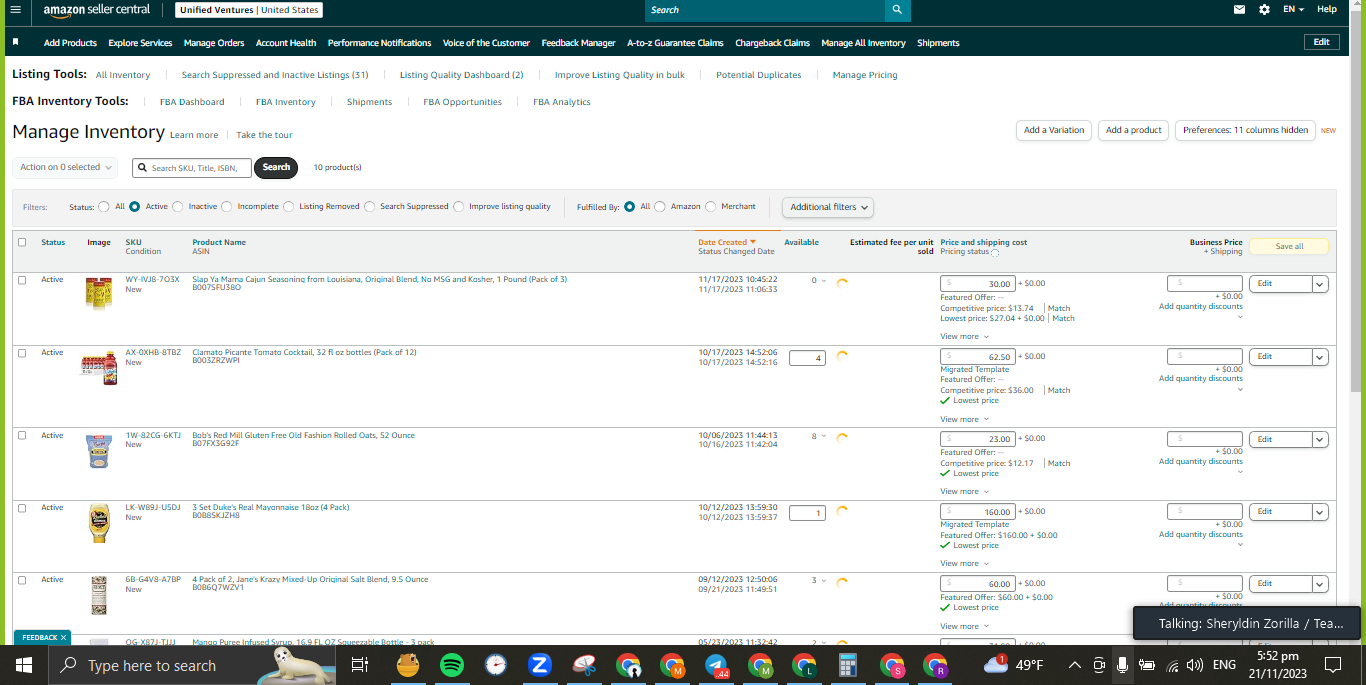Open Windows Start menu

(23, 665)
